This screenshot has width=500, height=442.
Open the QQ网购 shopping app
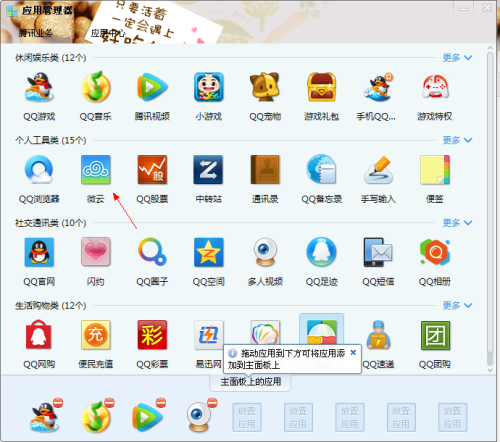[x=39, y=335]
